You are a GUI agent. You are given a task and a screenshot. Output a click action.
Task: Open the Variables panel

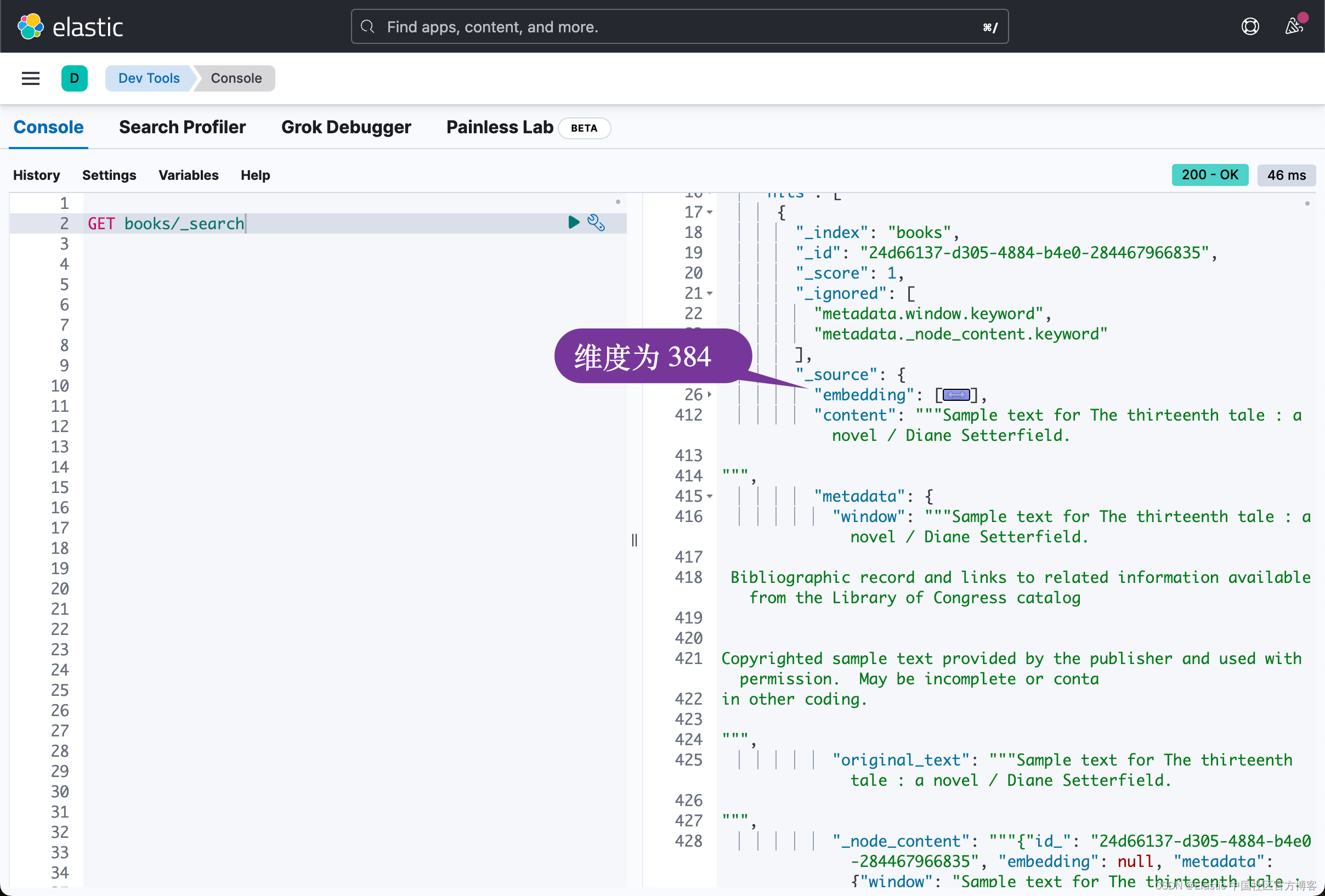point(188,175)
